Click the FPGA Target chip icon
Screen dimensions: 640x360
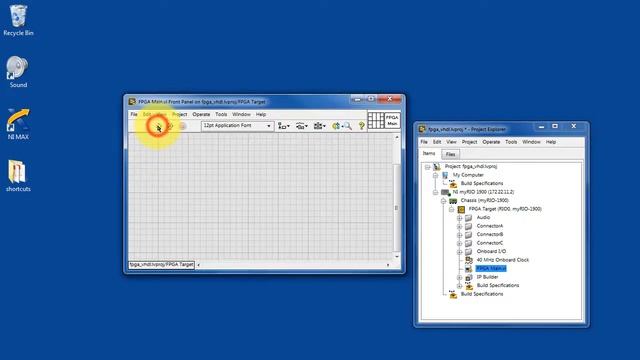(x=461, y=209)
